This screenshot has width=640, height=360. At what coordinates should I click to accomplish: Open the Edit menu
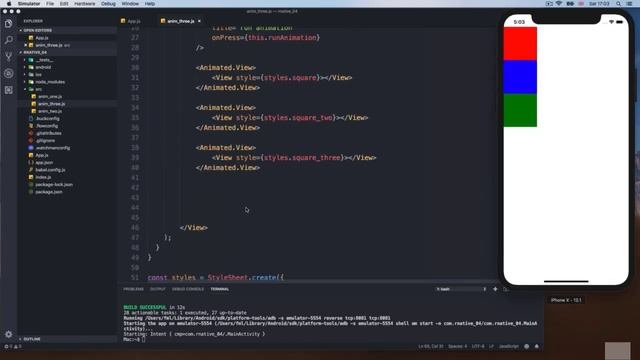(x=64, y=4)
